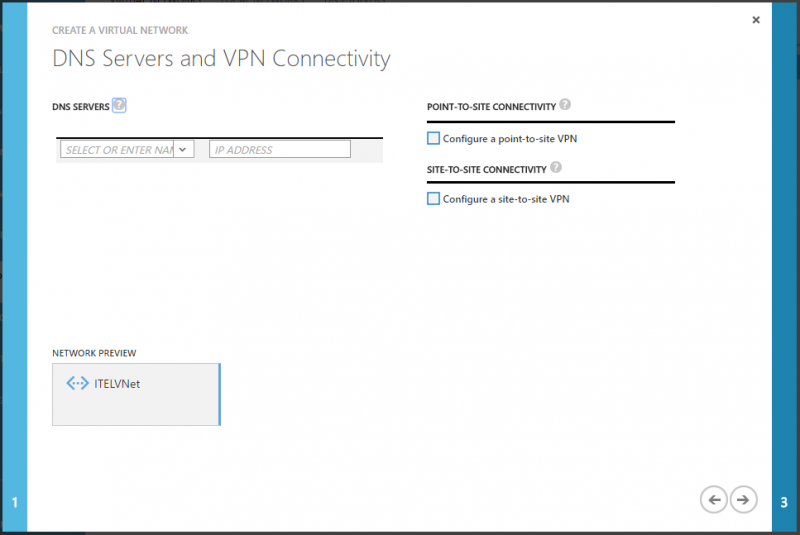Click the 'Configure a point-to-site VPN' label
The width and height of the screenshot is (800, 535).
pos(510,139)
